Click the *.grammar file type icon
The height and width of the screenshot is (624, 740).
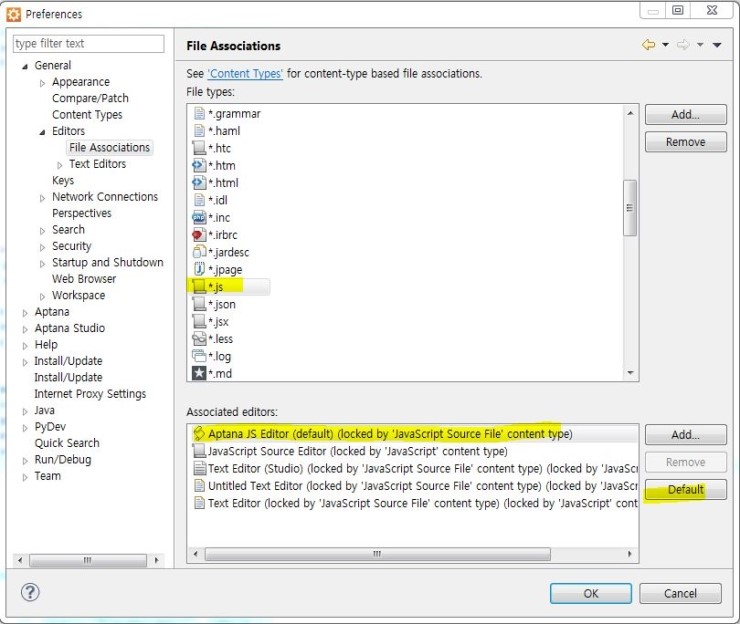click(199, 113)
